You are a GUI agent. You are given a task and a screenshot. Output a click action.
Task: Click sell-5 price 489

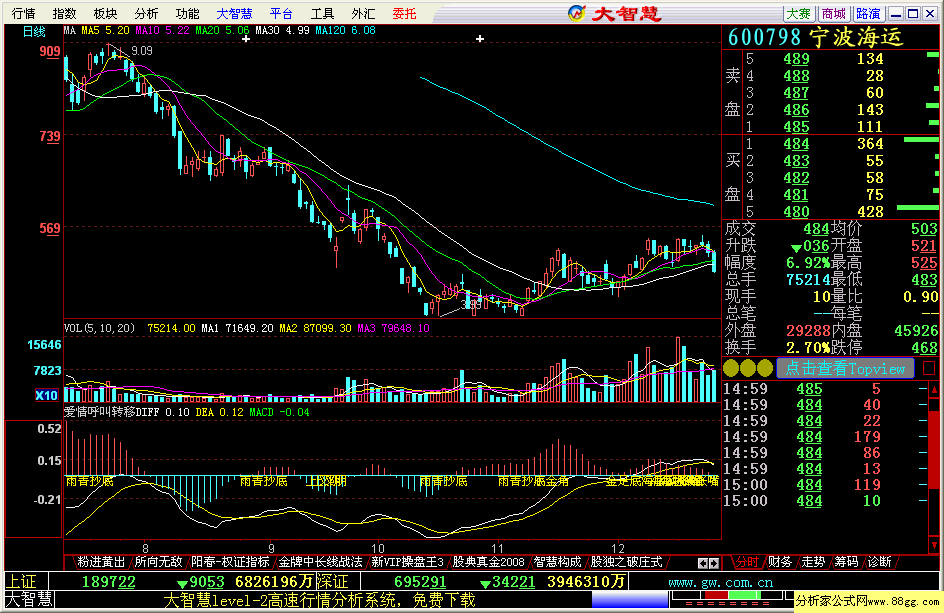click(796, 59)
